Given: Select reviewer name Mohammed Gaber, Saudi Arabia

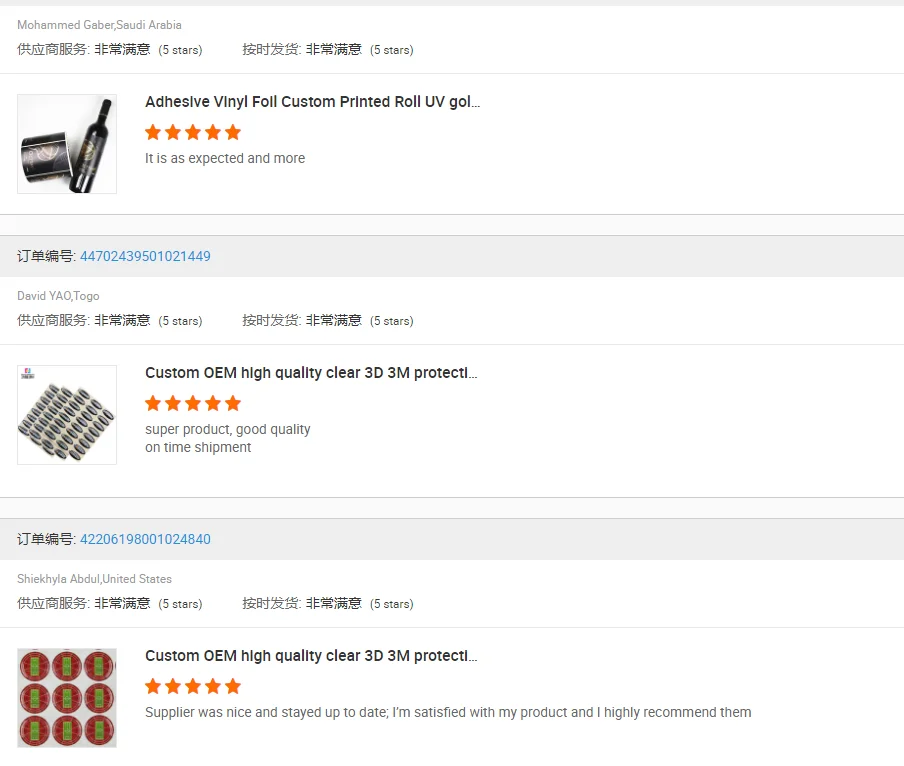Looking at the screenshot, I should click(99, 25).
